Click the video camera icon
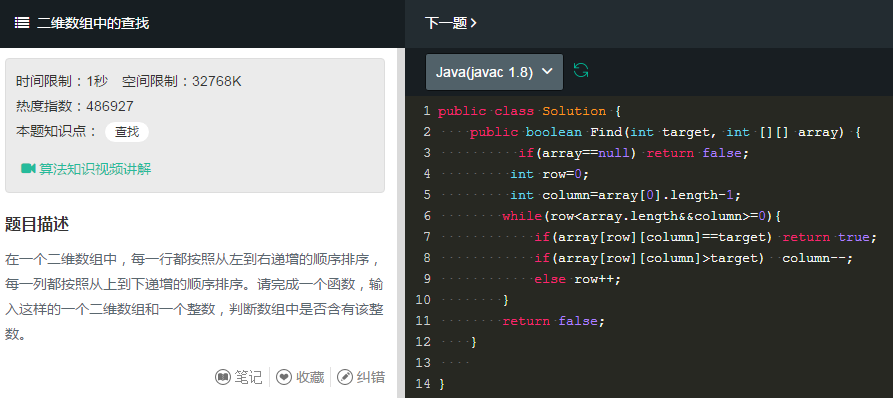This screenshot has height=398, width=893. 28,169
